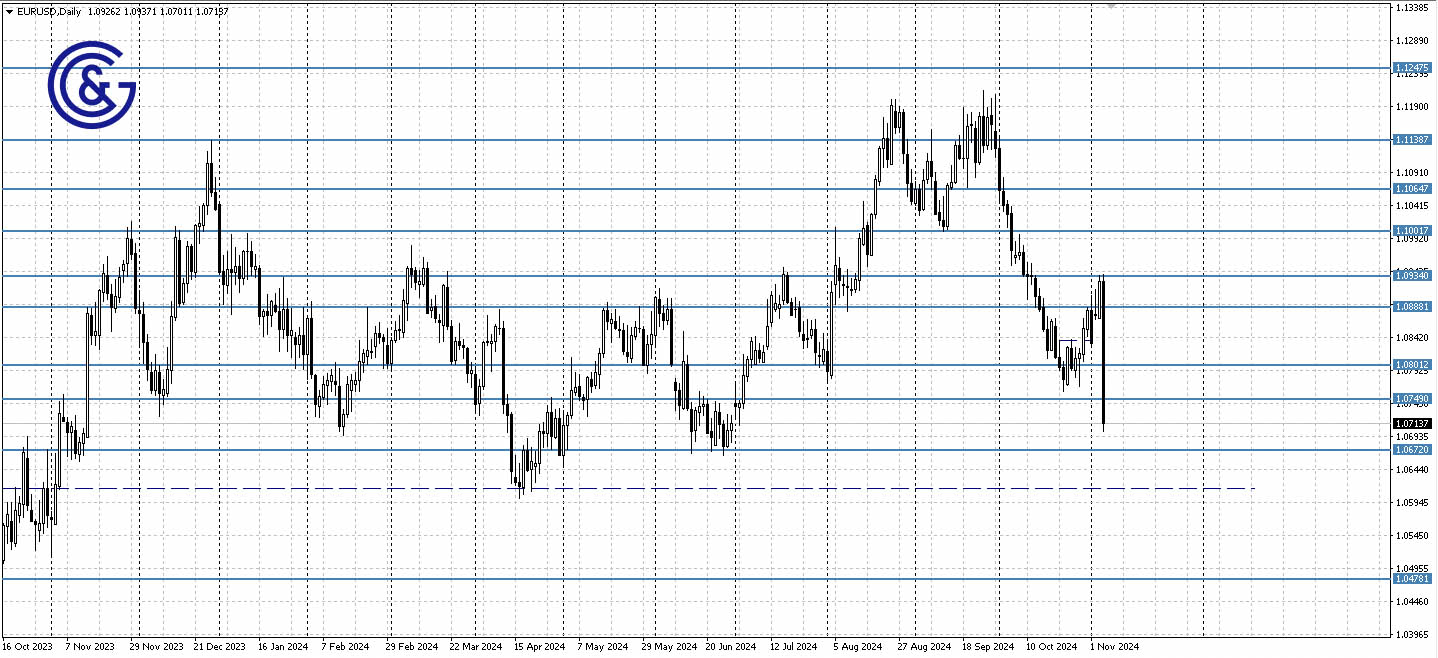Click the 1.12475 resistance level label
The height and width of the screenshot is (658, 1438).
pos(1412,68)
